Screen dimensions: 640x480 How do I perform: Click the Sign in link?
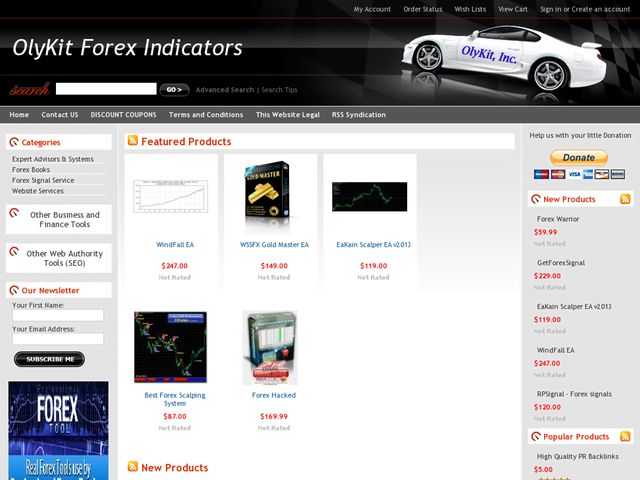pyautogui.click(x=551, y=9)
